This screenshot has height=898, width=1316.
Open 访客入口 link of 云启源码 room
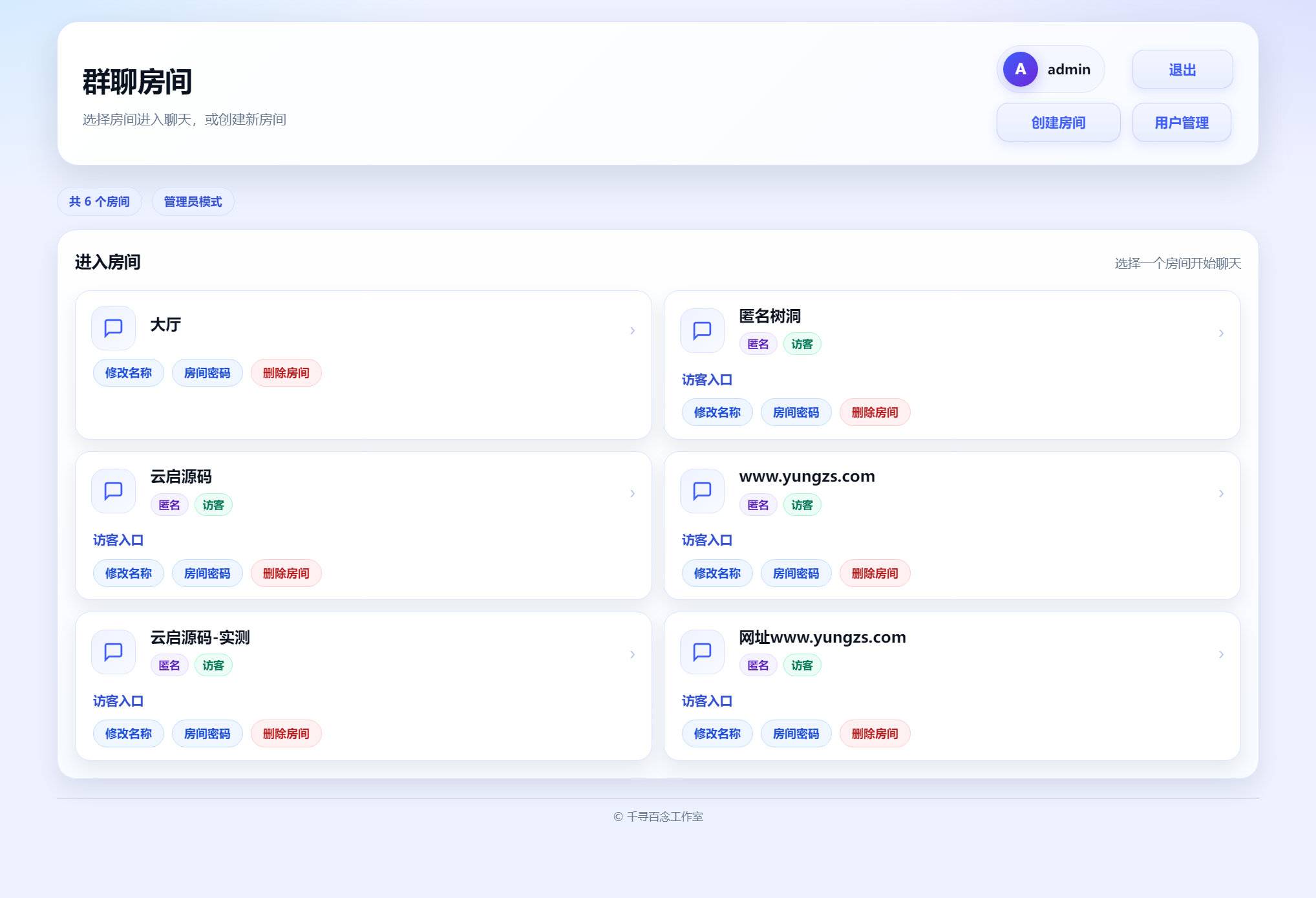click(118, 540)
